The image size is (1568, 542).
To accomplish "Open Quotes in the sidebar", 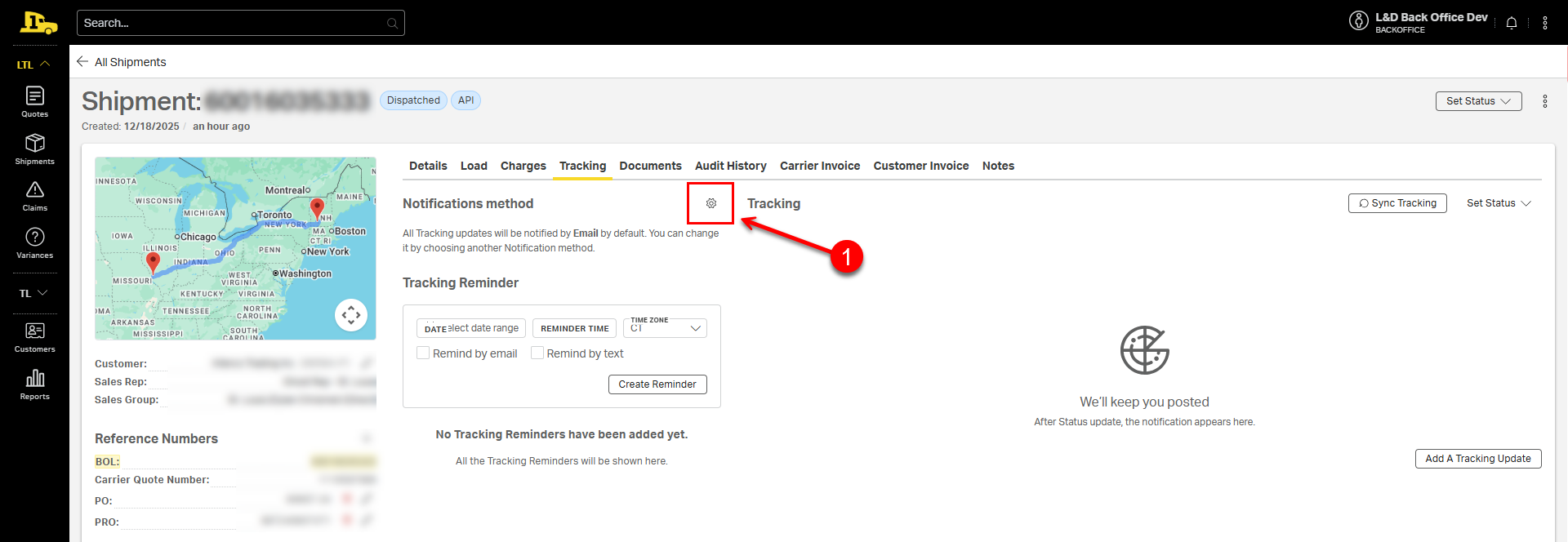I will coord(34,102).
